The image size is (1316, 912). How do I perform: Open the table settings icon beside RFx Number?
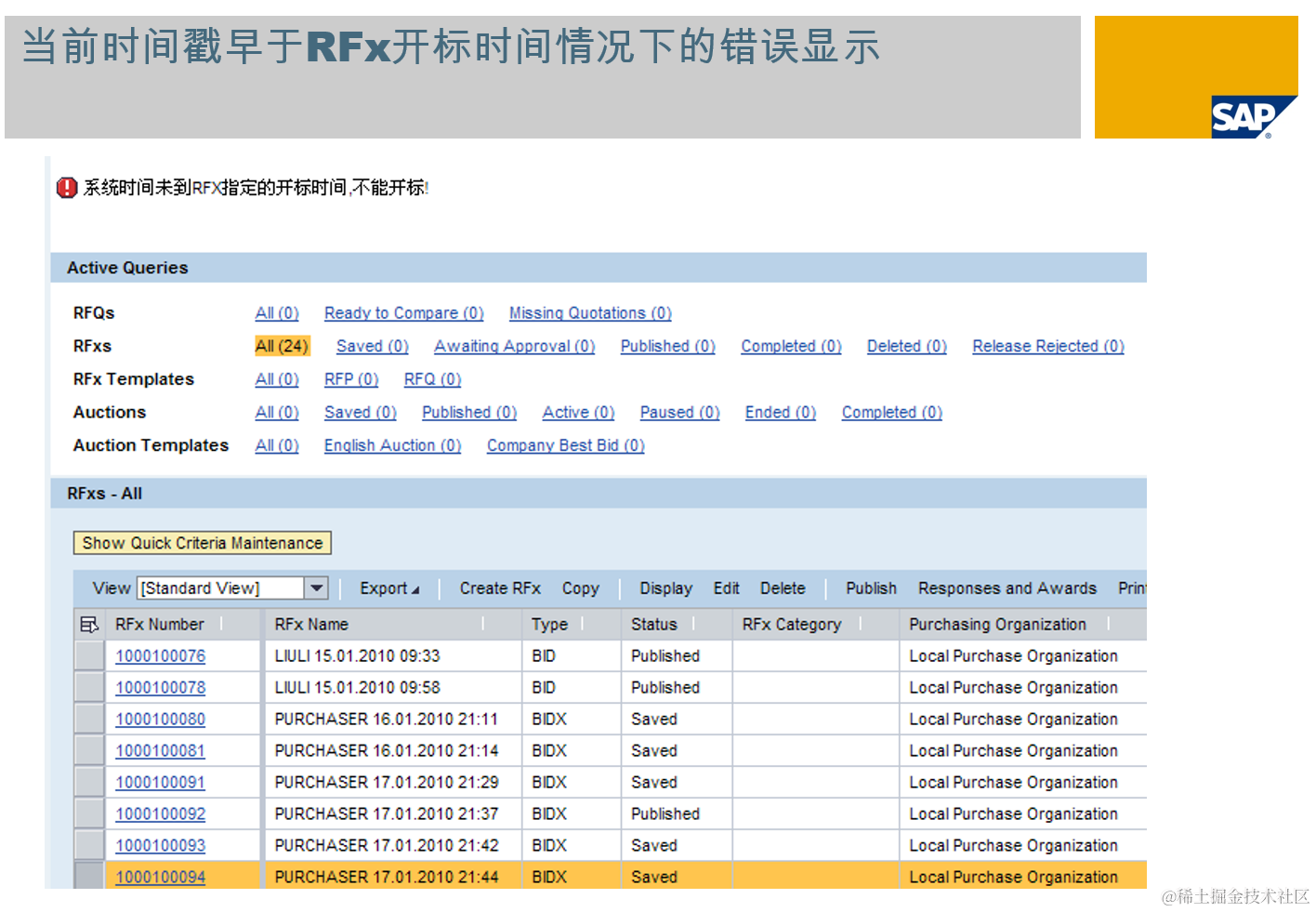click(x=89, y=625)
